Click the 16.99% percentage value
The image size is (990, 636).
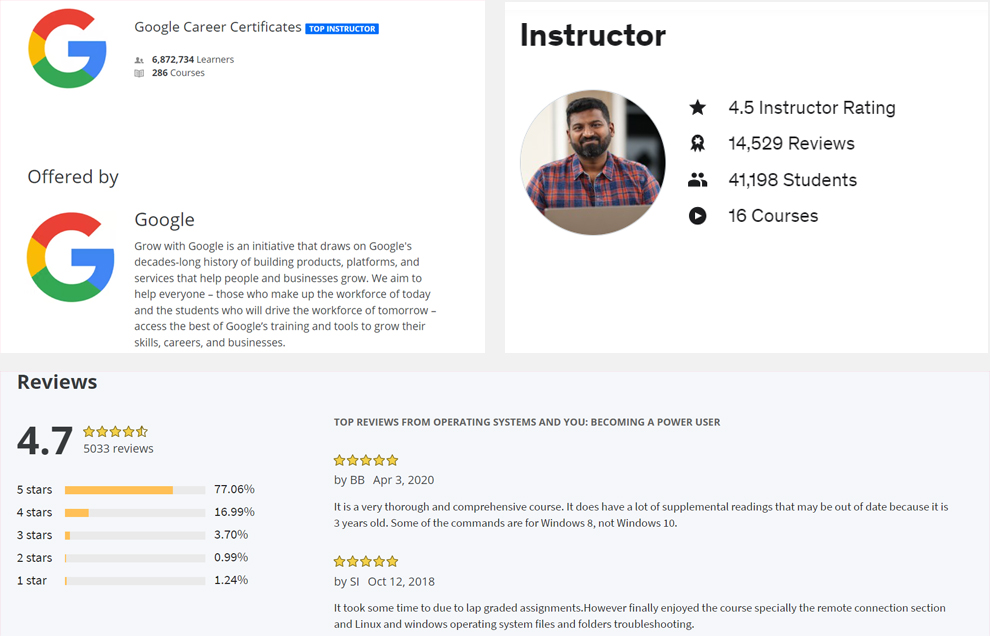click(x=234, y=512)
